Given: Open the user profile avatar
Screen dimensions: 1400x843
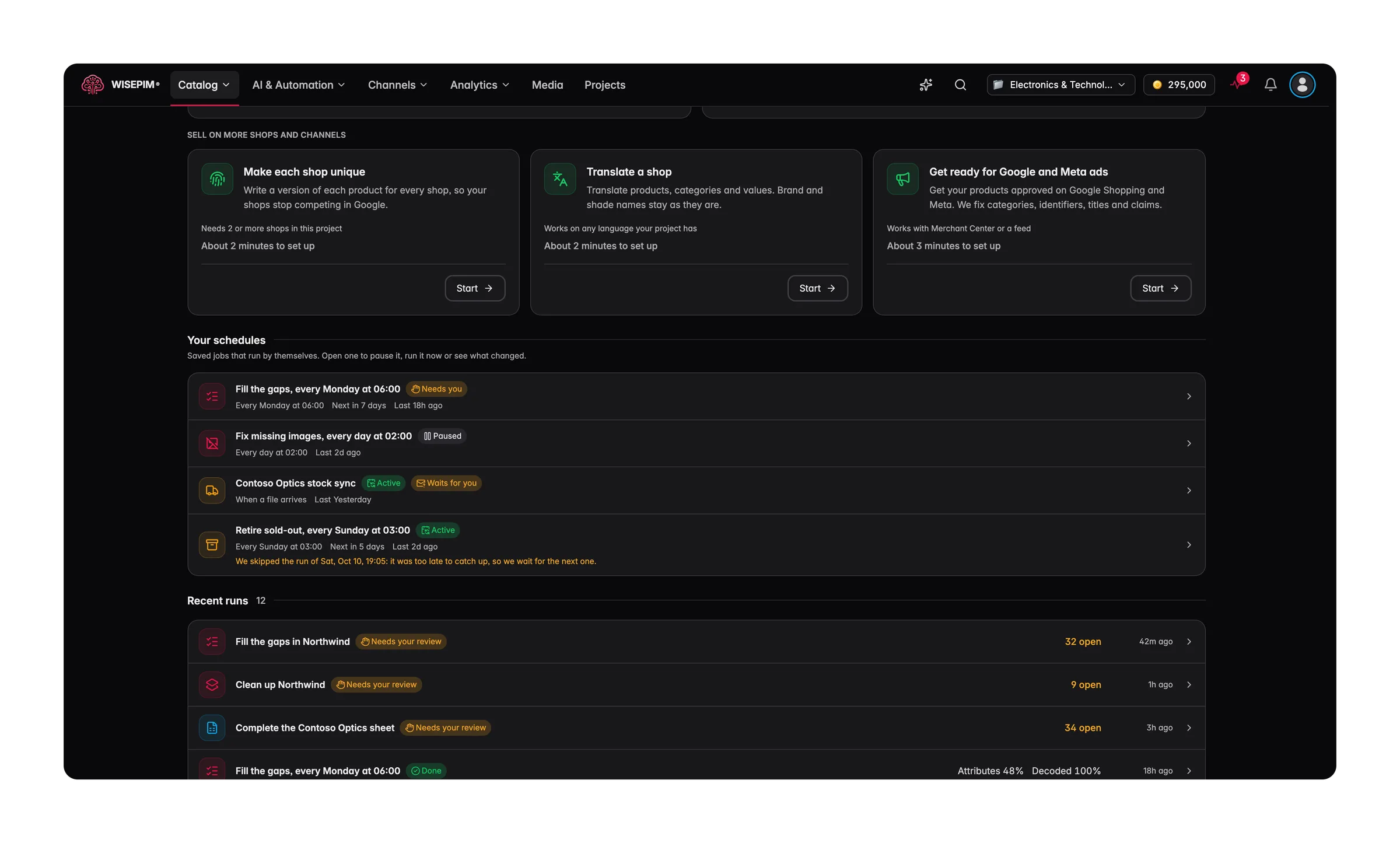Looking at the screenshot, I should 1302,85.
